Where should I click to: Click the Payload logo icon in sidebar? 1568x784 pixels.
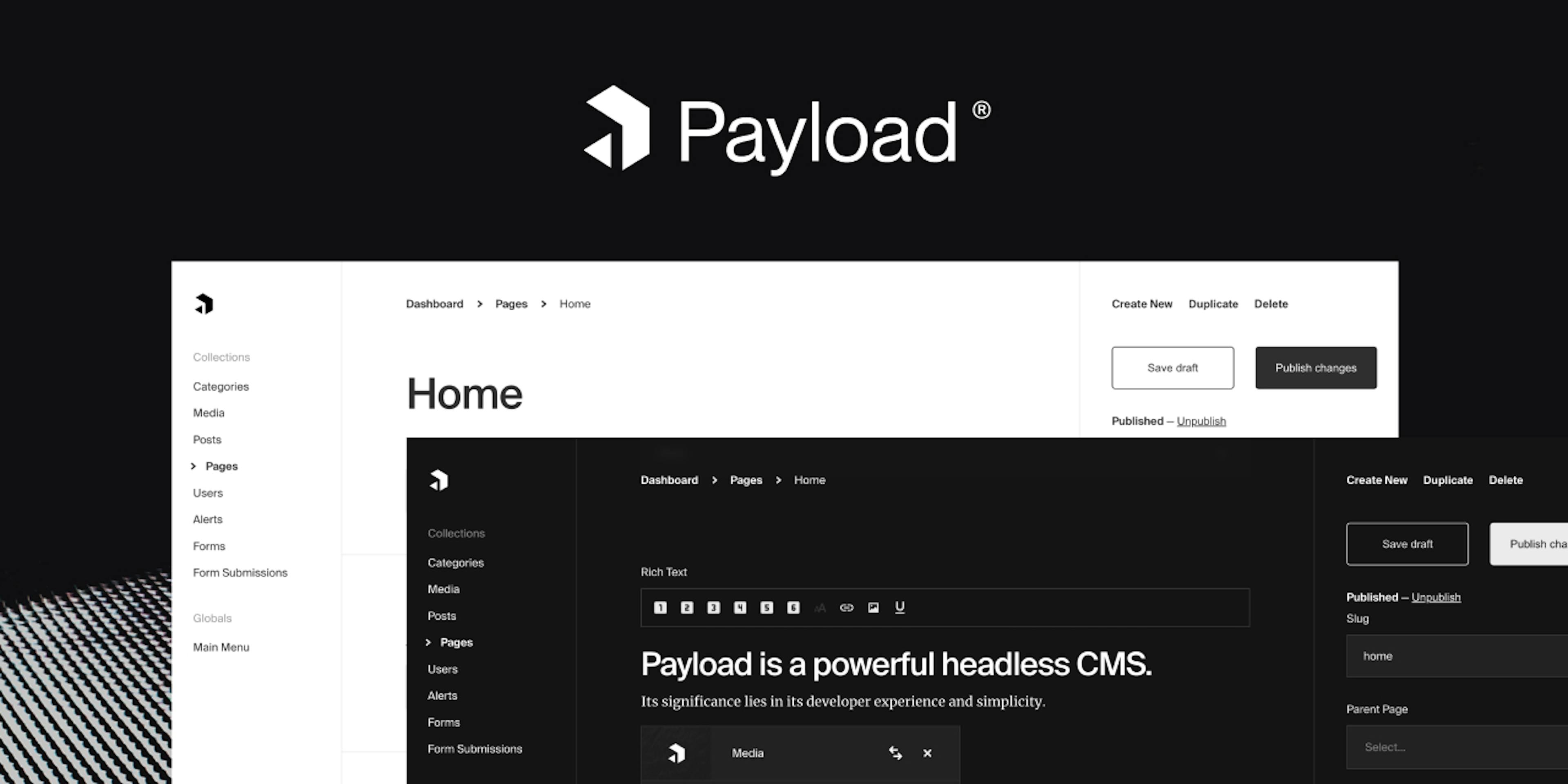(205, 304)
